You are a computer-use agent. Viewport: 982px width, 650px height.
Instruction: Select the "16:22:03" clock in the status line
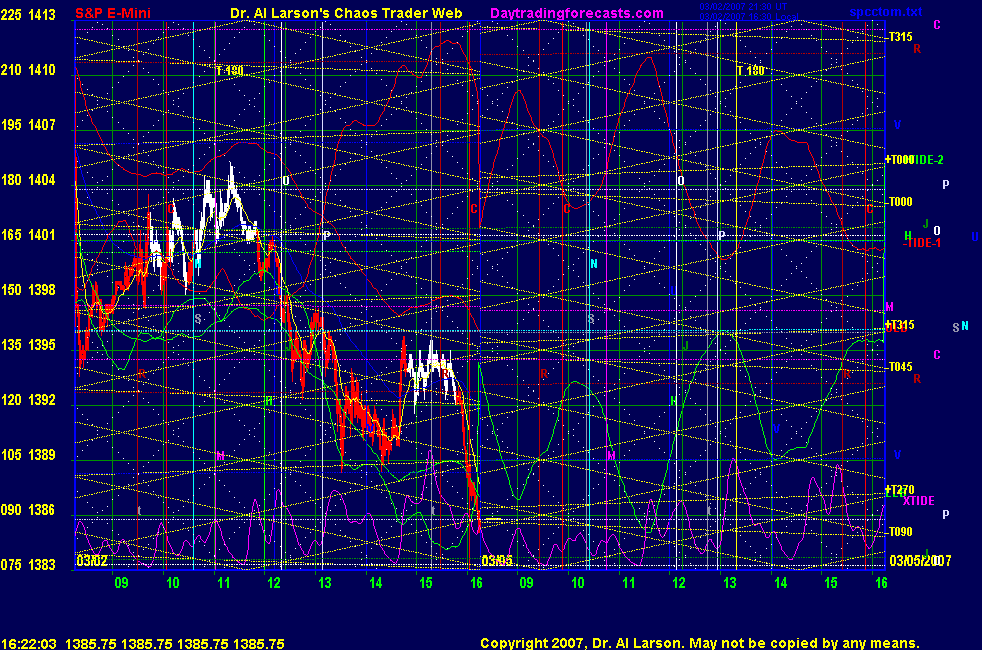point(29,644)
